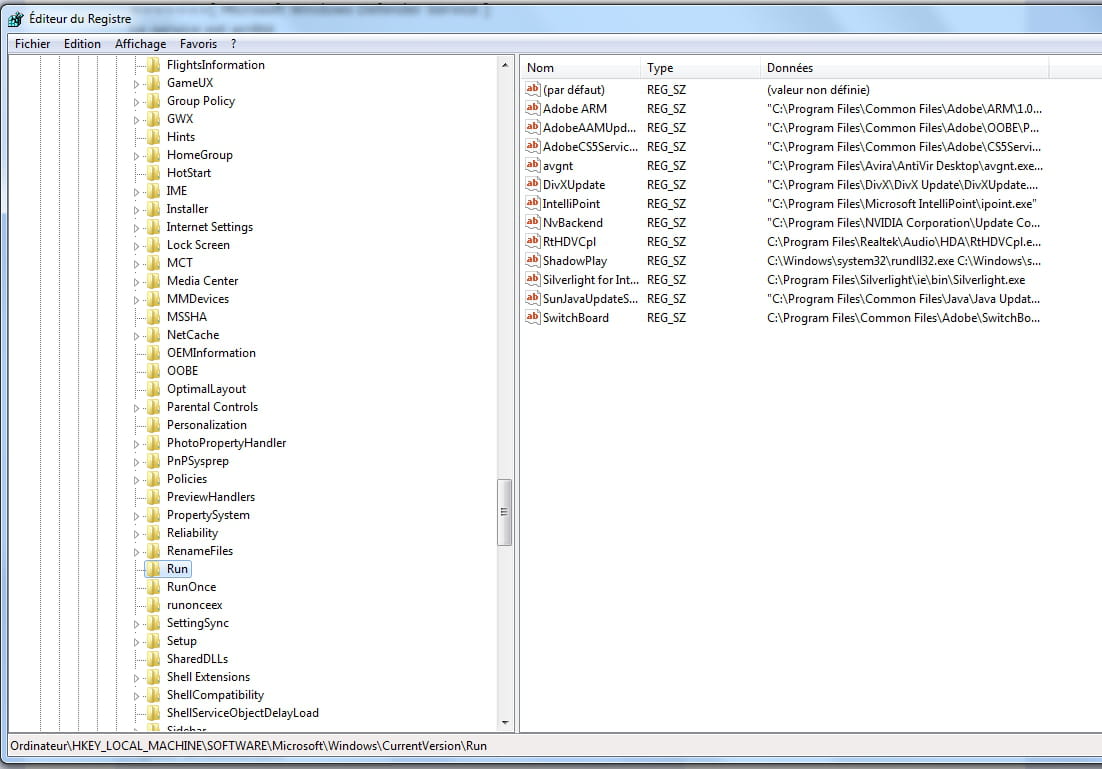Select the RenameFiles key
The image size is (1102, 769).
200,551
